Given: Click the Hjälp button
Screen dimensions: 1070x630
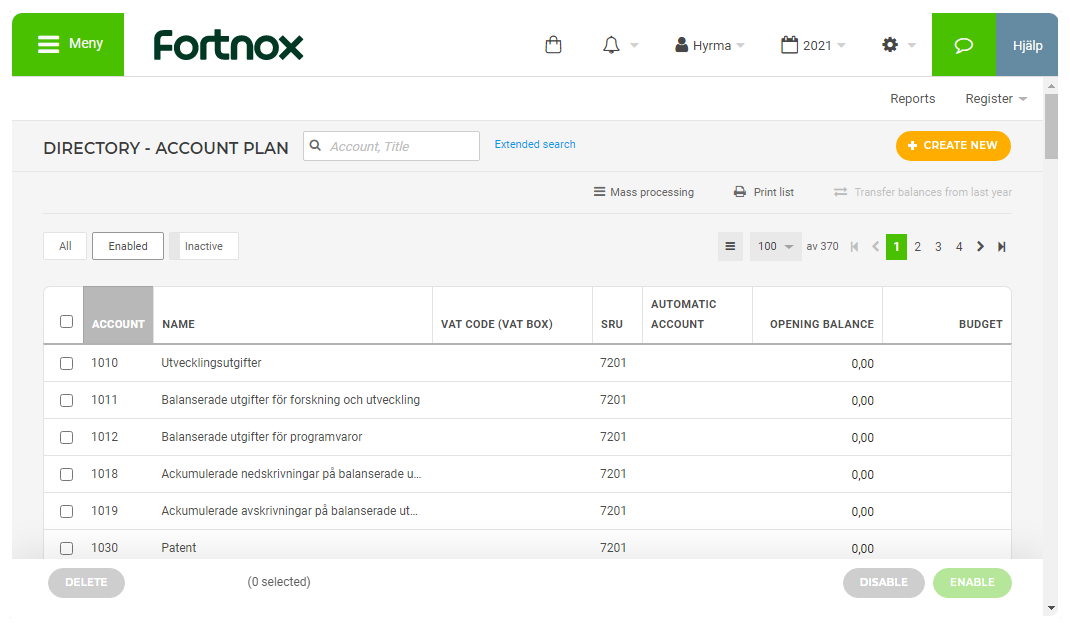Looking at the screenshot, I should coord(1027,45).
